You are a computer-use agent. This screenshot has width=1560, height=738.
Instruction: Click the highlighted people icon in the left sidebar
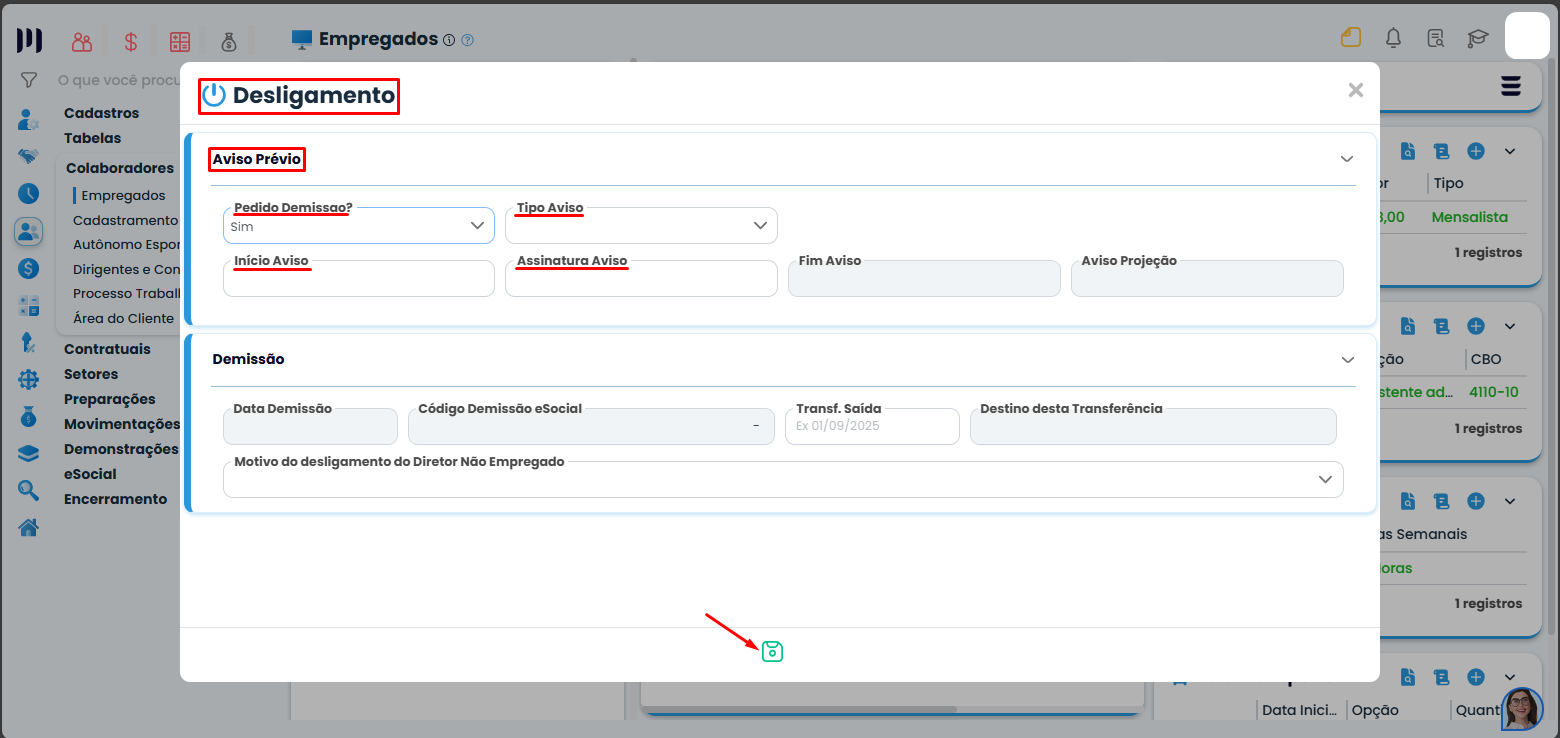point(28,232)
